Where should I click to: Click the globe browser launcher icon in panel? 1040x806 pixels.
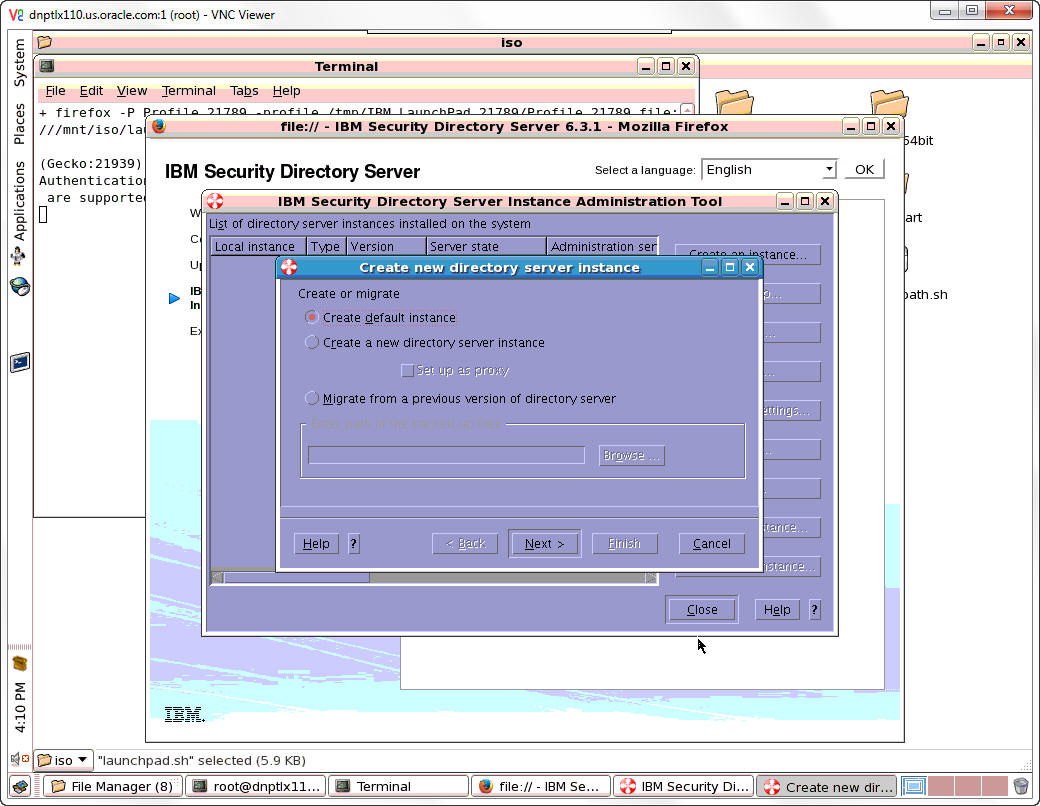(19, 287)
